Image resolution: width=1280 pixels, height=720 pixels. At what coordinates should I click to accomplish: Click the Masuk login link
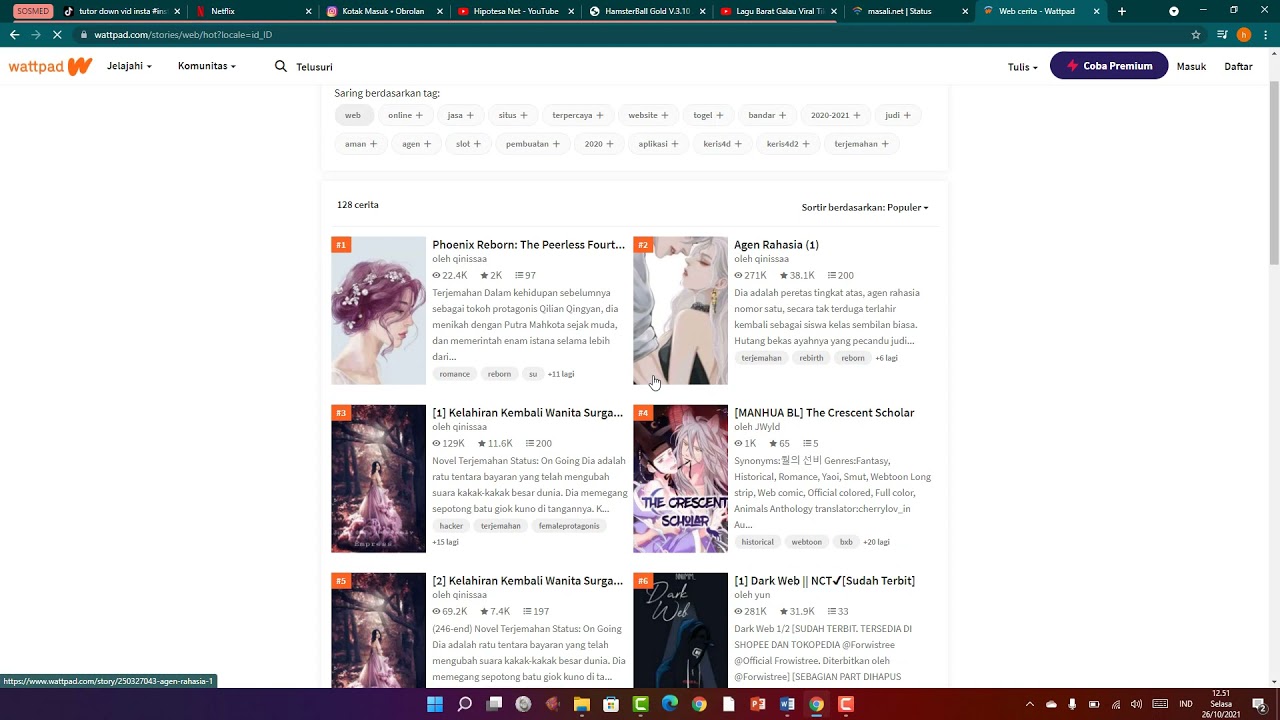pos(1191,66)
